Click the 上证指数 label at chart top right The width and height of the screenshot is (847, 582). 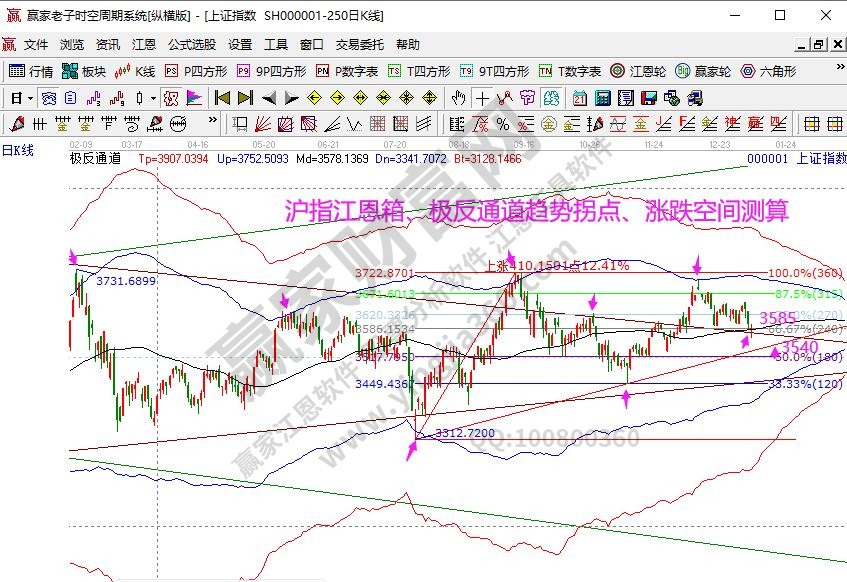tap(821, 158)
